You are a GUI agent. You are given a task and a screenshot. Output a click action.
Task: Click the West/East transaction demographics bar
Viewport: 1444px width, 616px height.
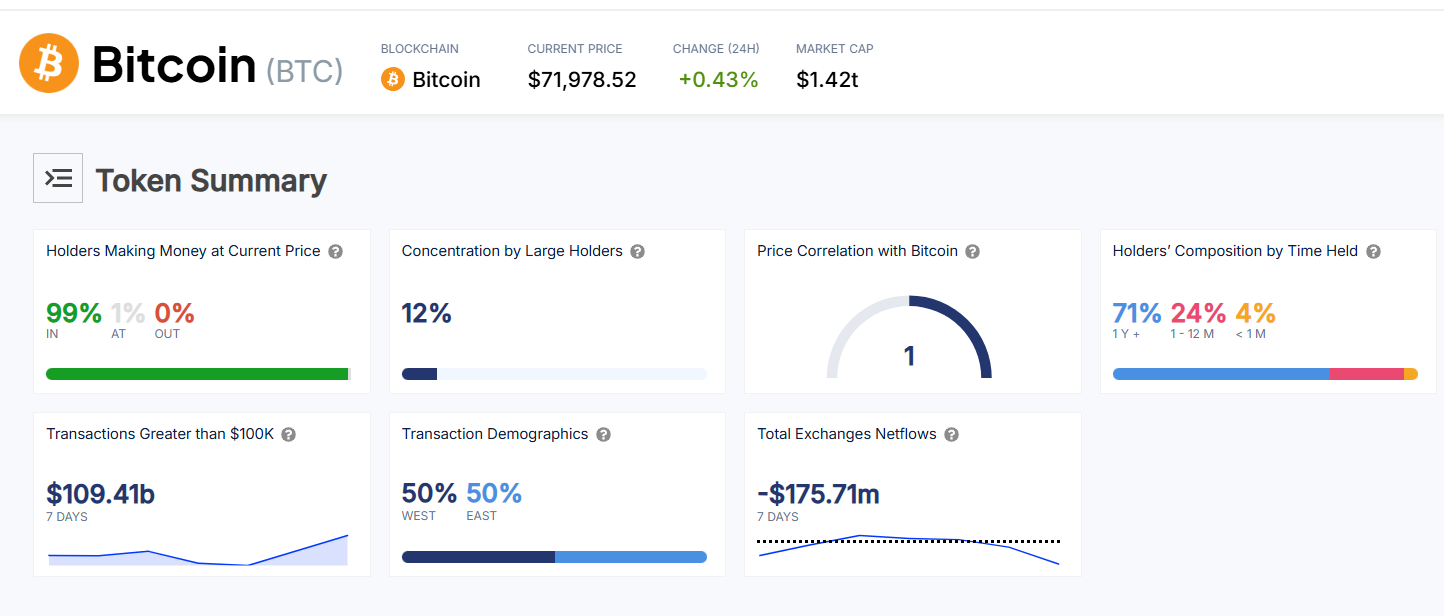pyautogui.click(x=554, y=557)
